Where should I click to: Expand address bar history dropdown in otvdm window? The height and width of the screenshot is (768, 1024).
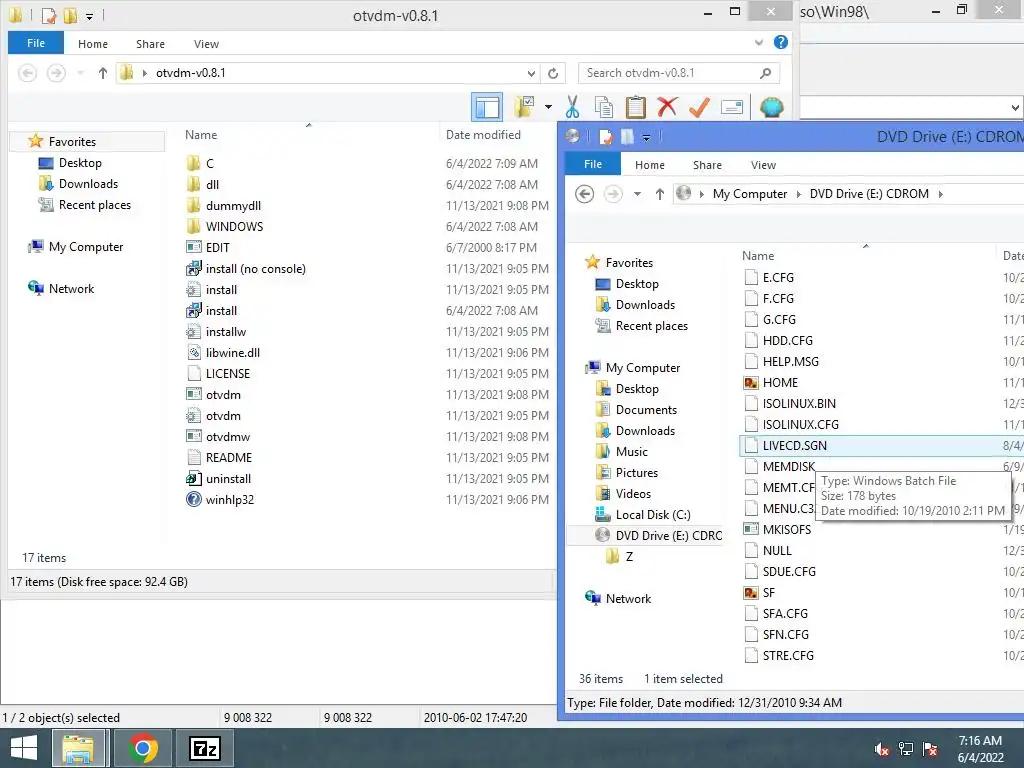pyautogui.click(x=532, y=73)
